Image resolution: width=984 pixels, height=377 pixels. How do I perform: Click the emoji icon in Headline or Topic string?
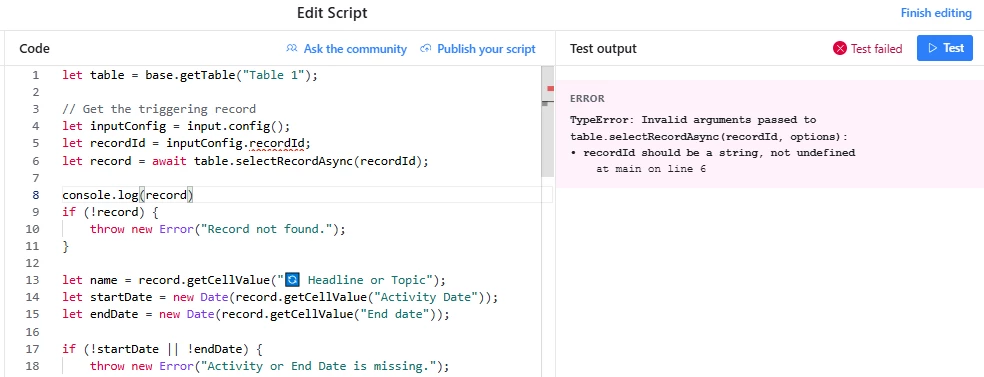292,280
